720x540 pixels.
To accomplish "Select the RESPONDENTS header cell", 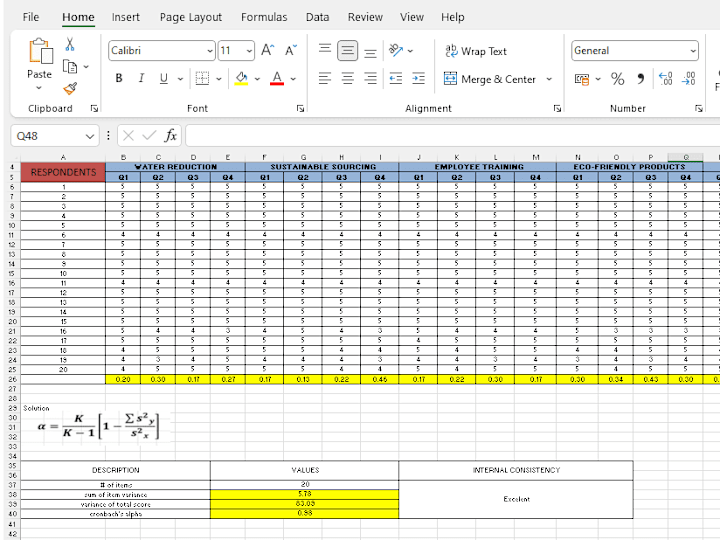I will 63,172.
